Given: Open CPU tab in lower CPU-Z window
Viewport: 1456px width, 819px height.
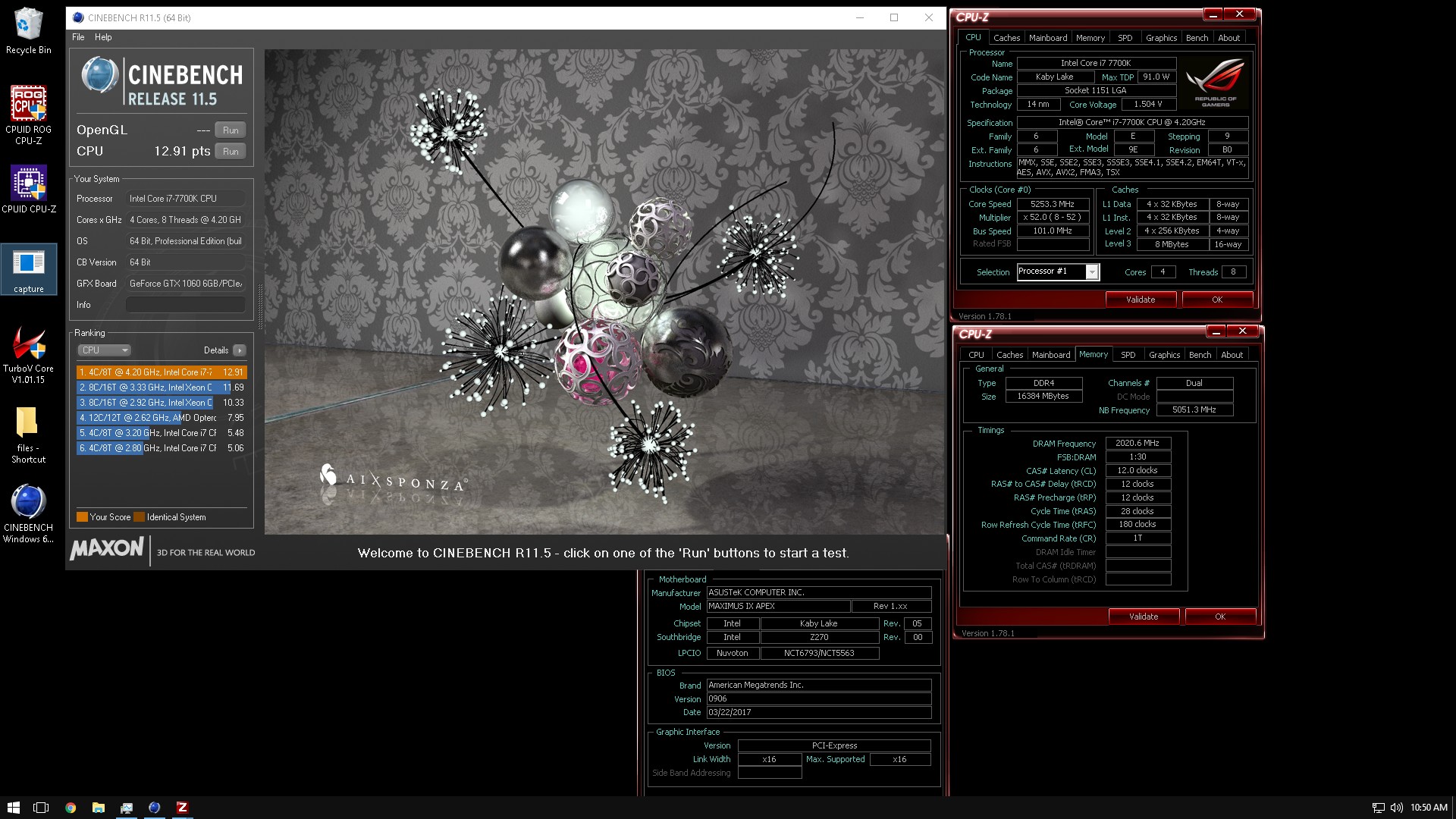Looking at the screenshot, I should click(x=976, y=355).
